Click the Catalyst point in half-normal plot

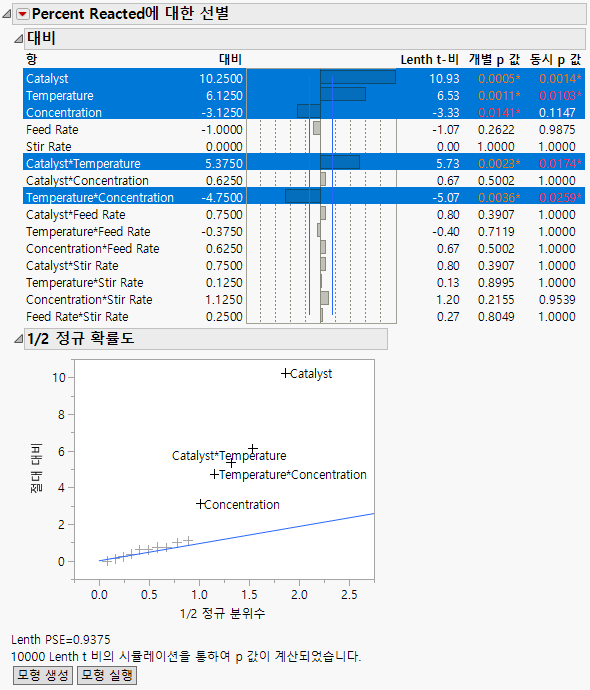286,374
